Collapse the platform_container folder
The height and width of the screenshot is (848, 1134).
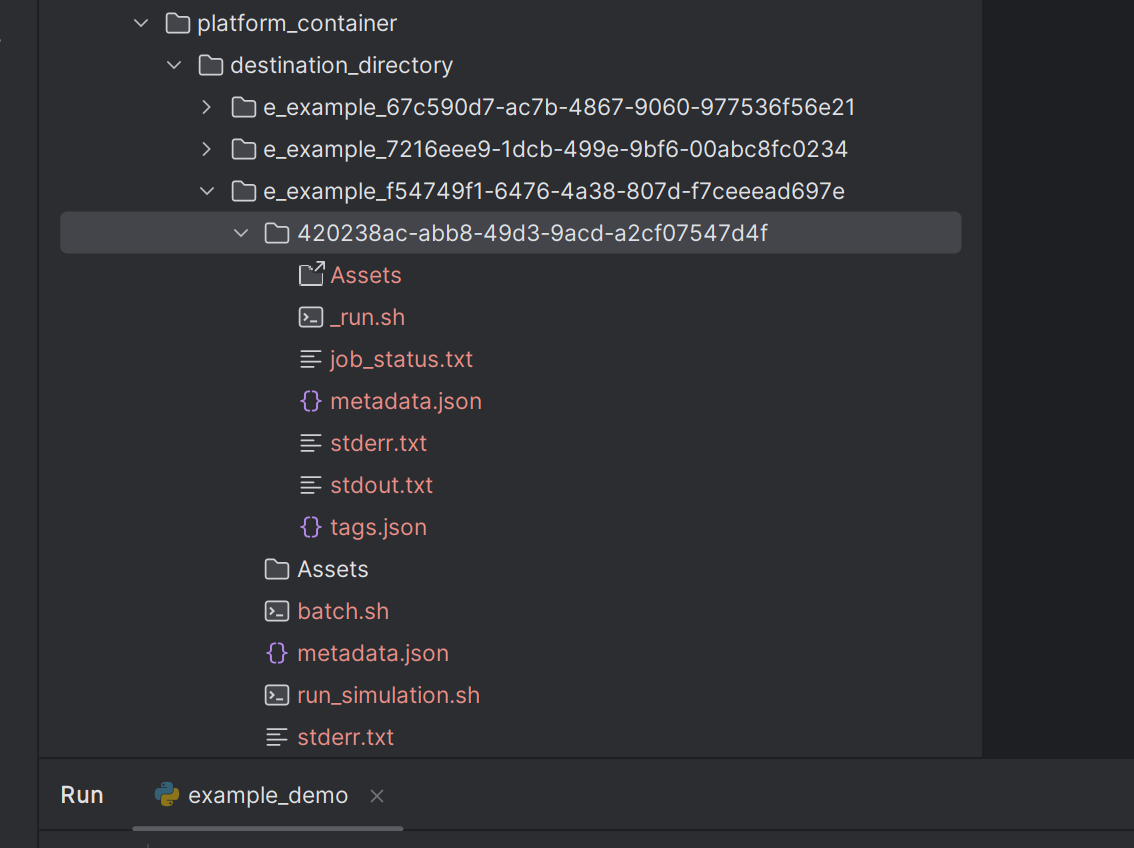click(141, 23)
